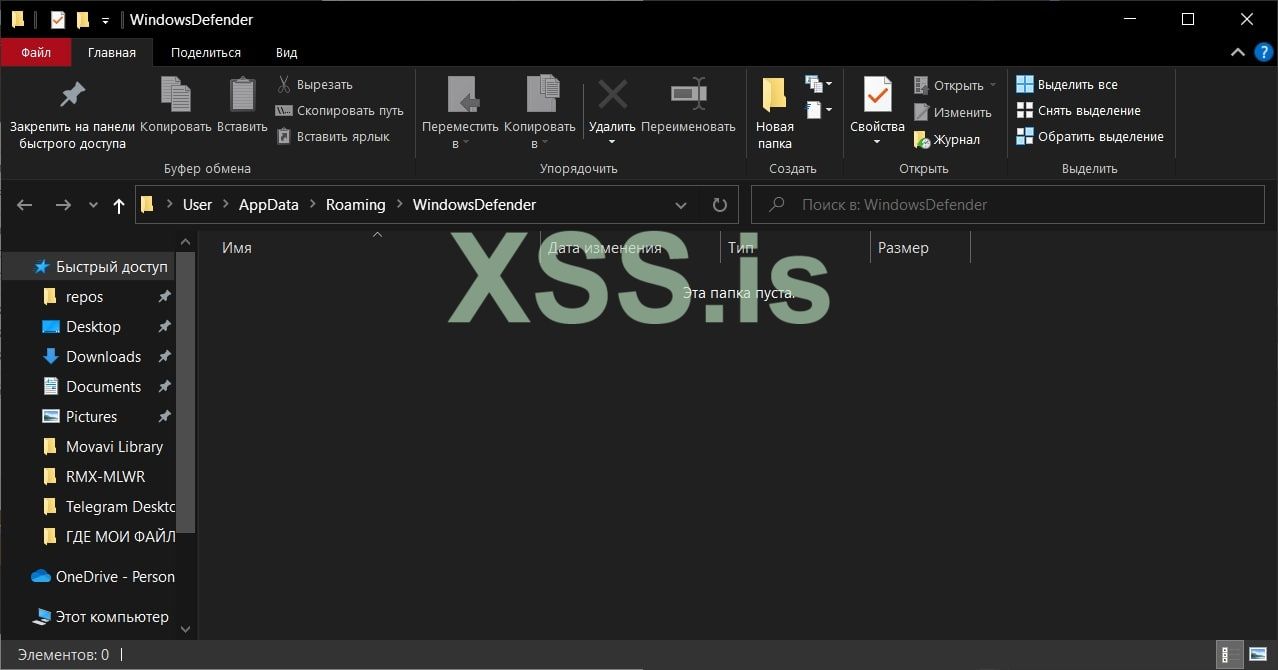Viewport: 1278px width, 670px height.
Task: Click WindowsDefender in address path
Action: pyautogui.click(x=474, y=205)
